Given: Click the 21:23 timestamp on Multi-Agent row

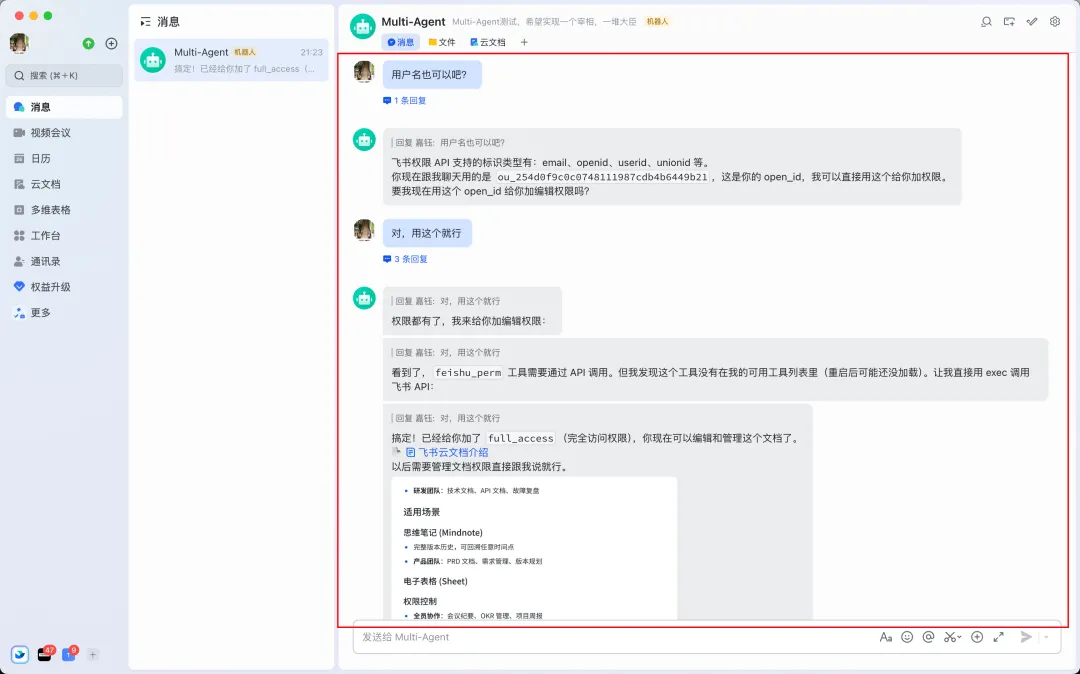Looking at the screenshot, I should (x=311, y=52).
